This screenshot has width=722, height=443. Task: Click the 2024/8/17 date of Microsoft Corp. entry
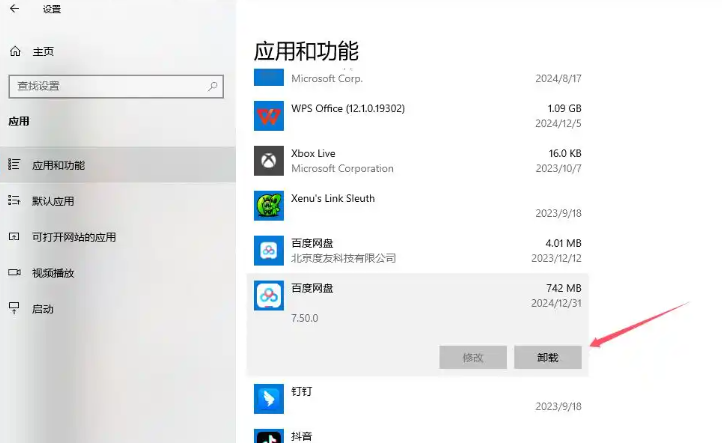point(558,78)
